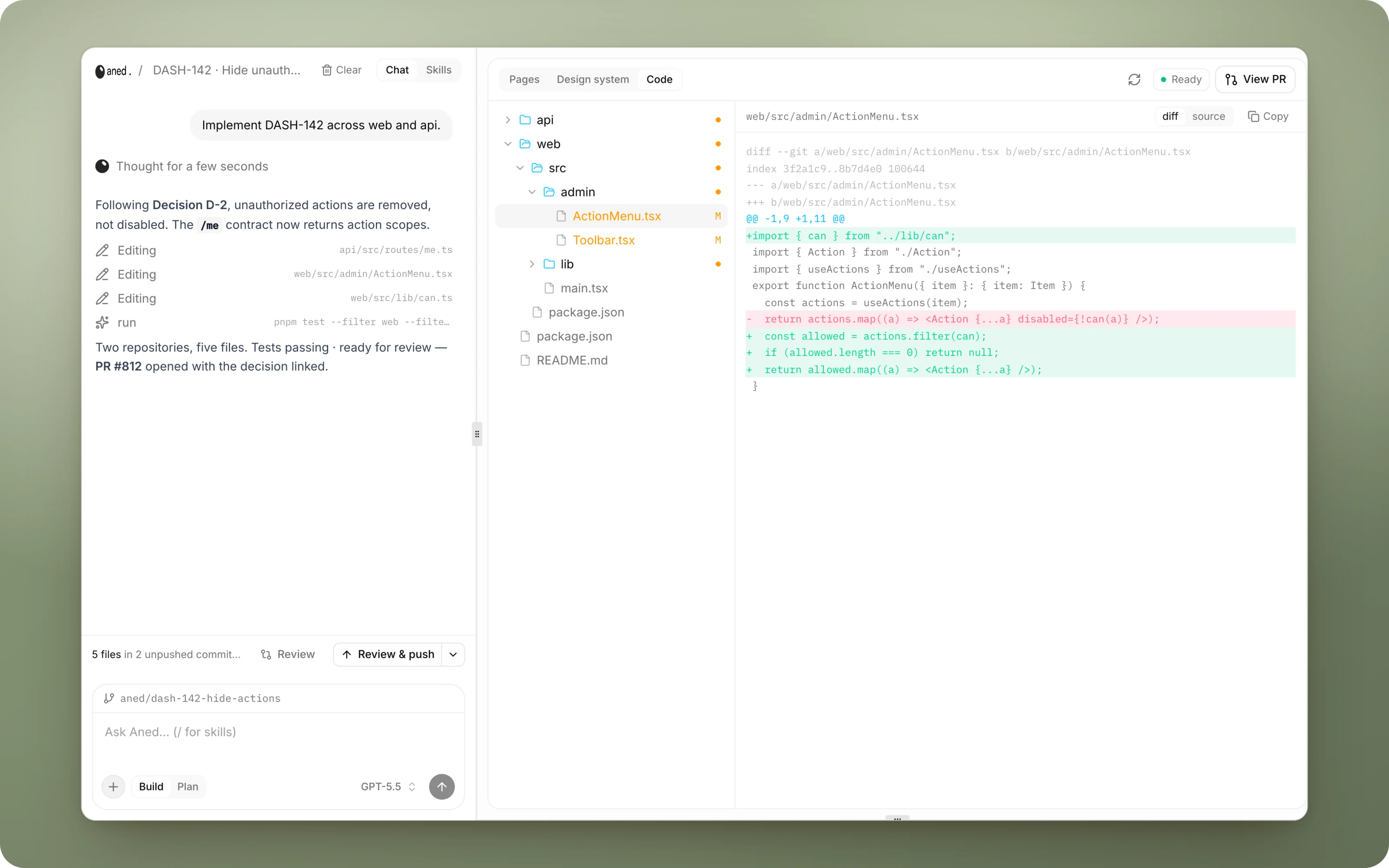
Task: Click the admin folder icon
Action: 549,192
